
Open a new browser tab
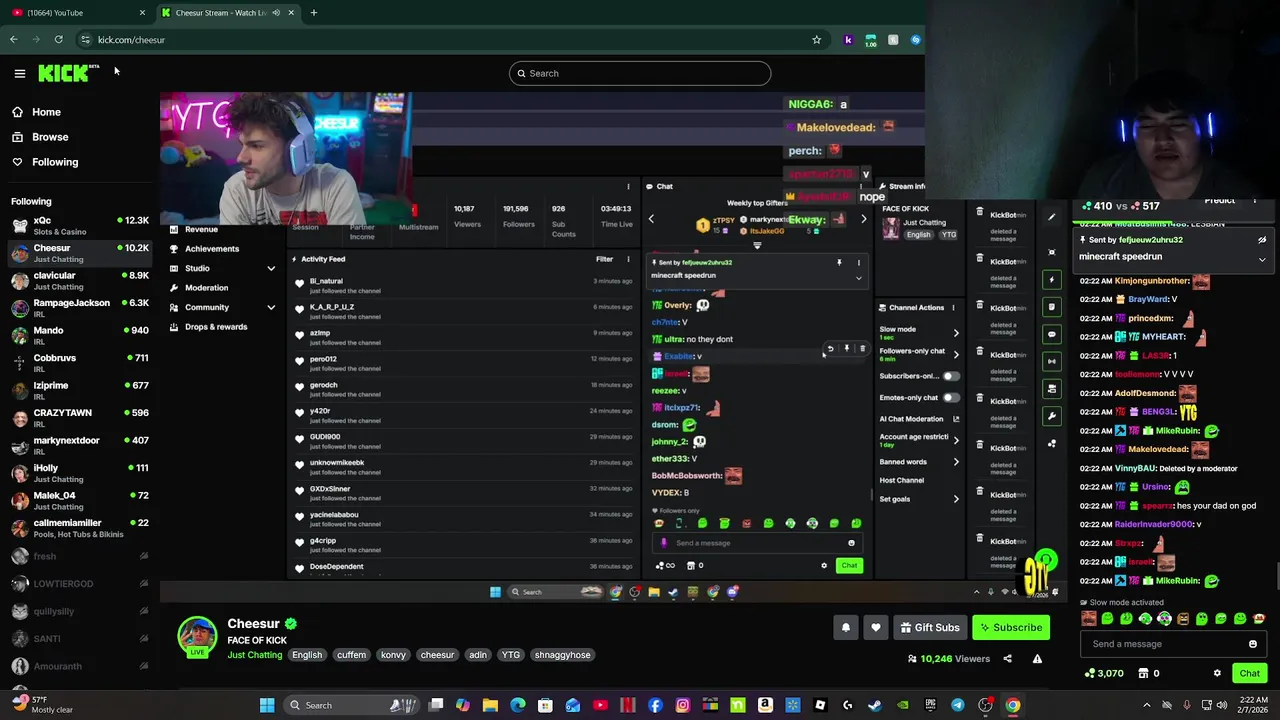313,13
